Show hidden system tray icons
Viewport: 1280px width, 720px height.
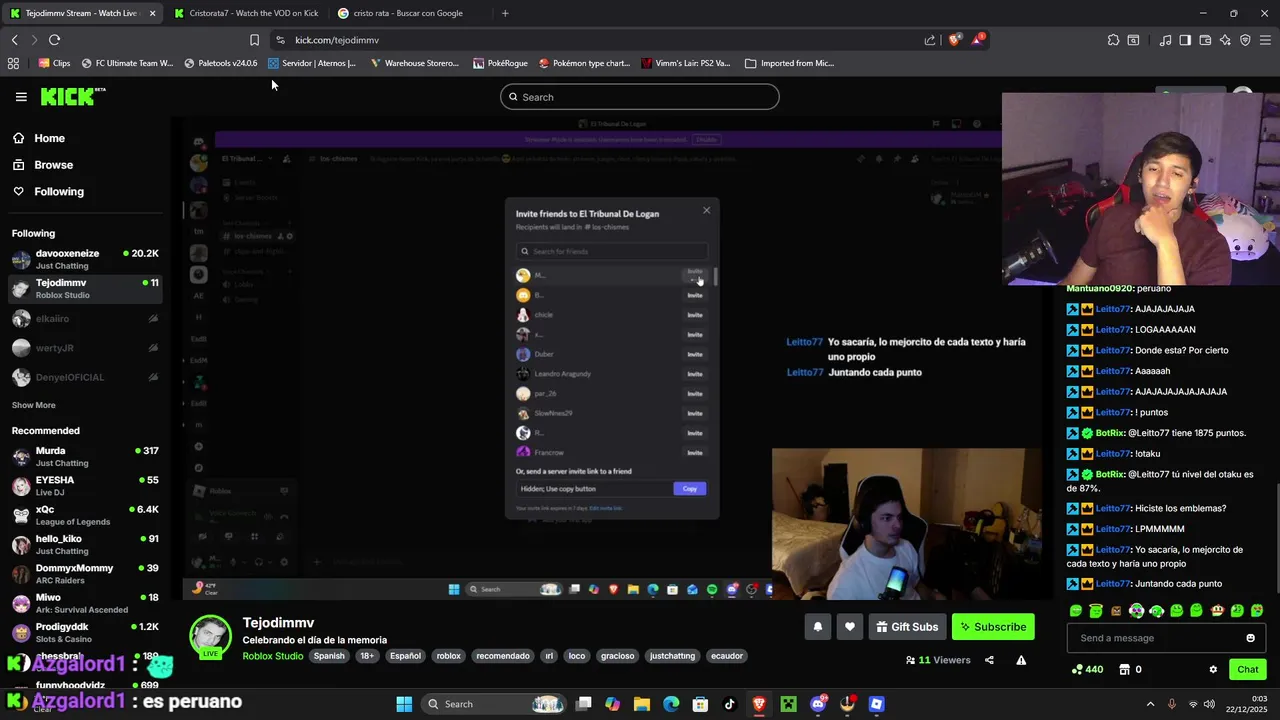(1150, 704)
